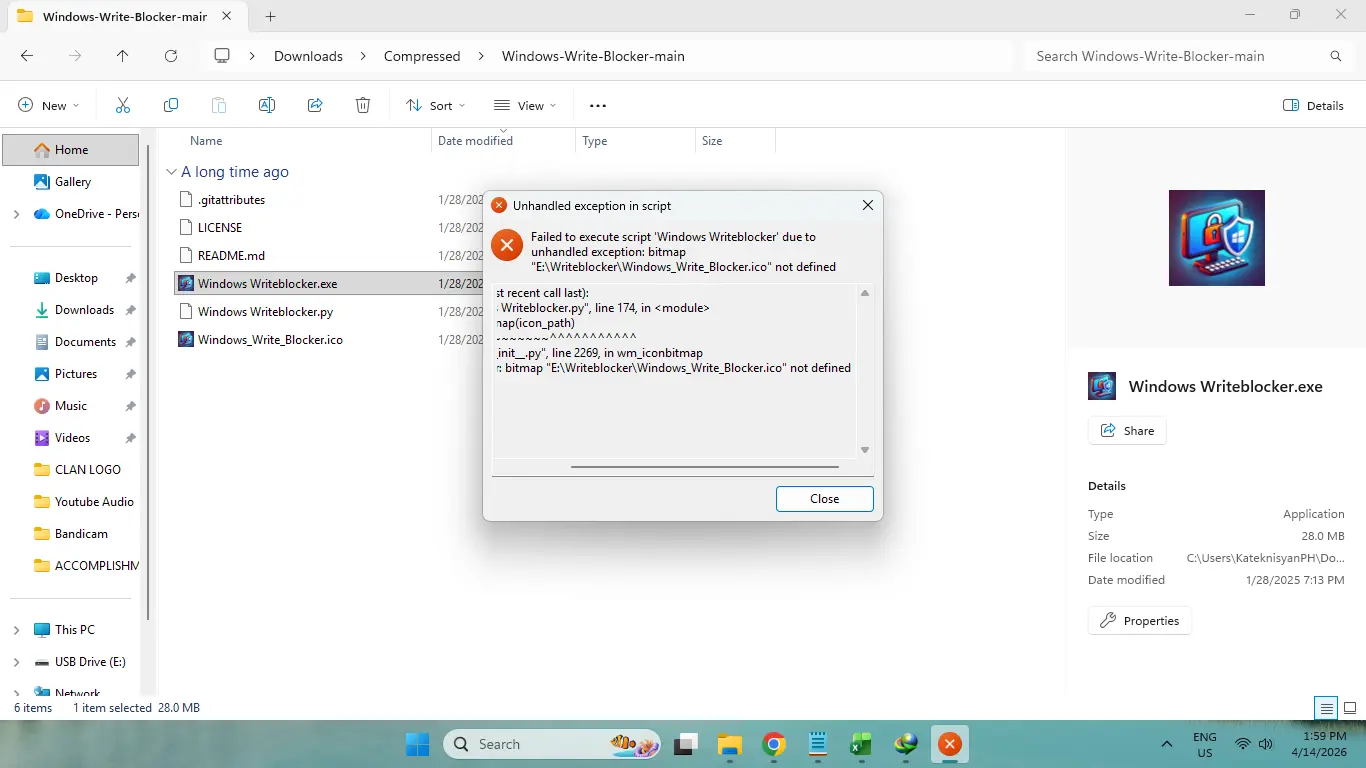This screenshot has height=768, width=1366.
Task: Toggle the Details pane button
Action: click(1313, 105)
